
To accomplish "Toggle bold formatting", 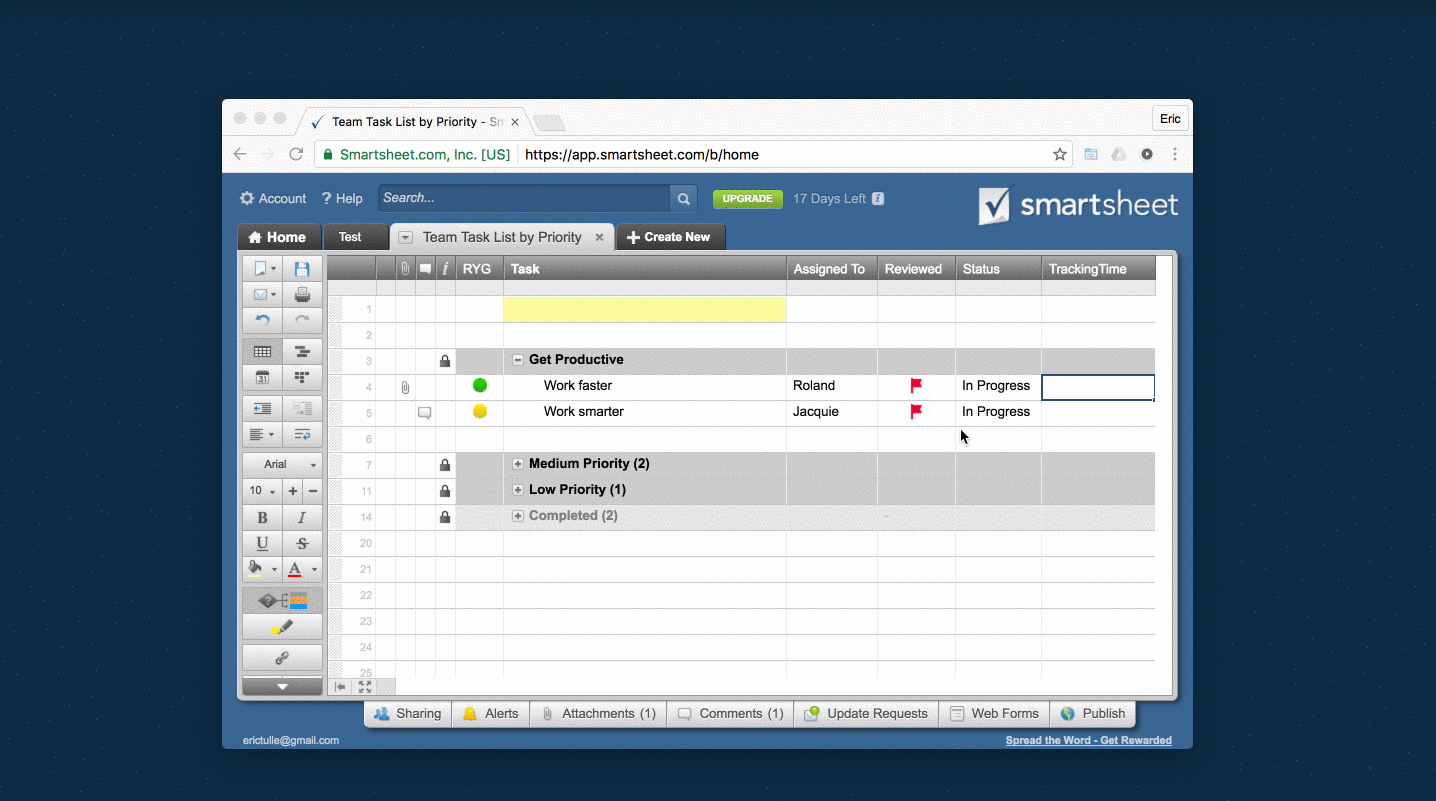I will [262, 517].
